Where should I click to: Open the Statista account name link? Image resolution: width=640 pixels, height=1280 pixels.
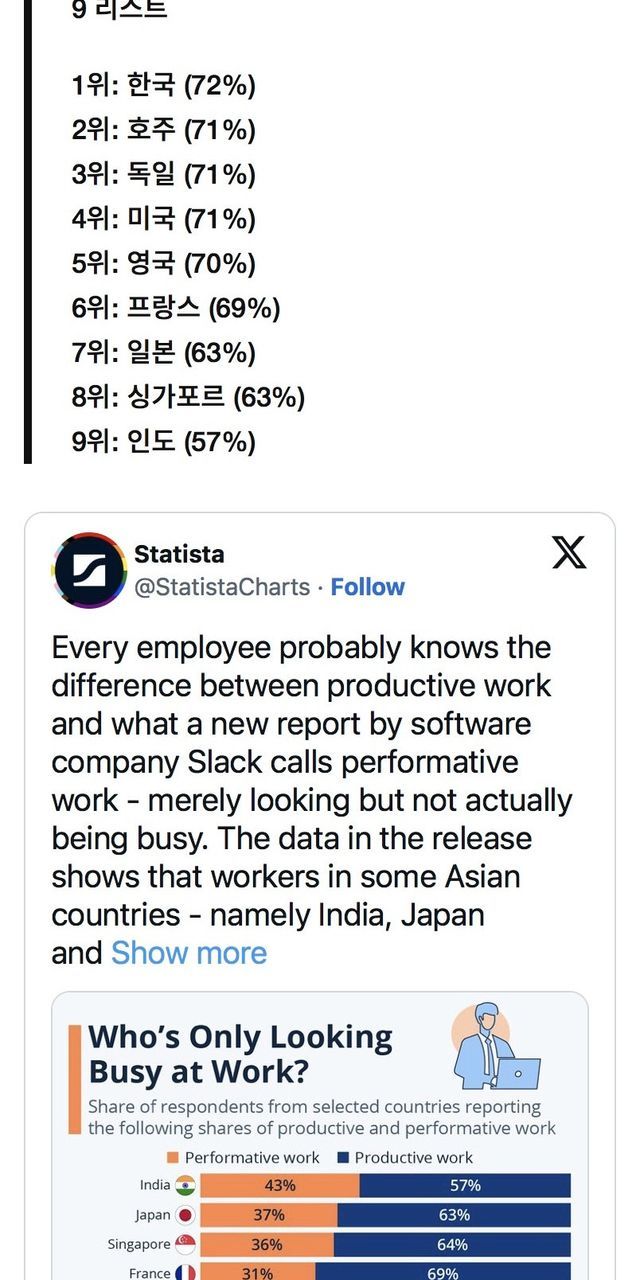pos(179,554)
